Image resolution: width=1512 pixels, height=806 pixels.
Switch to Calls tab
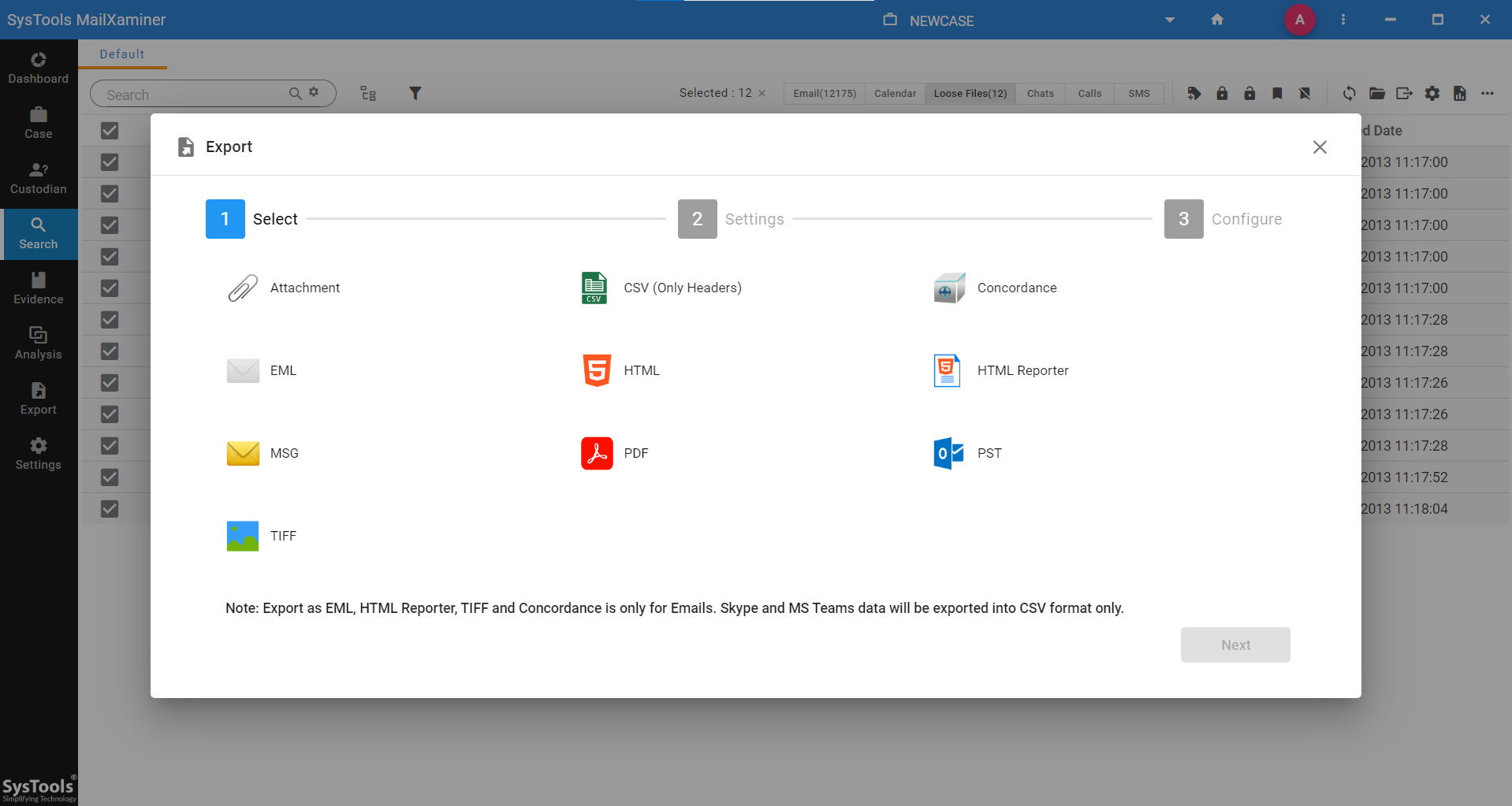point(1089,94)
